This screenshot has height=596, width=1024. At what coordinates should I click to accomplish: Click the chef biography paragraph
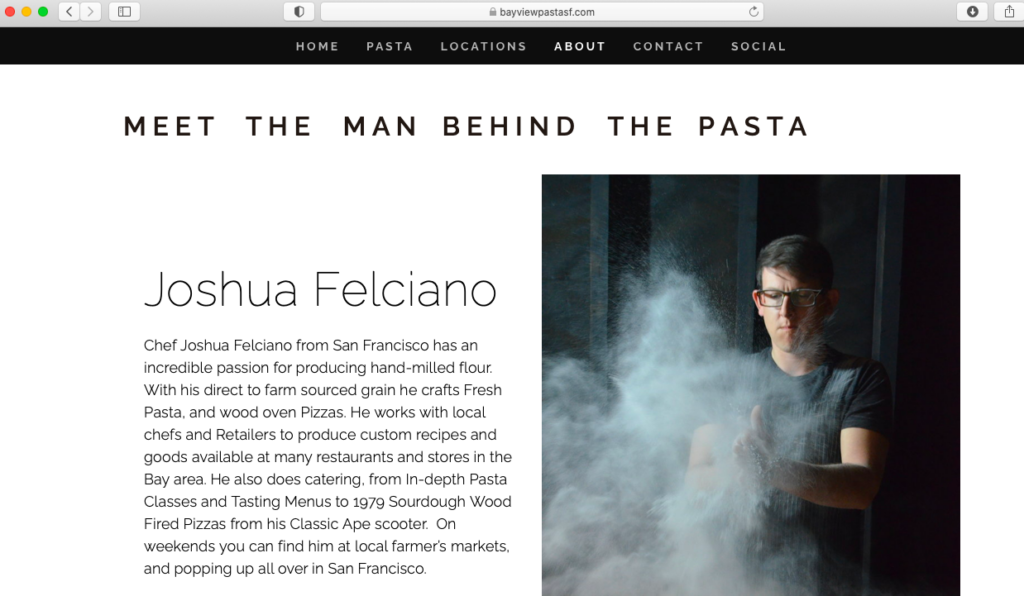(328, 457)
